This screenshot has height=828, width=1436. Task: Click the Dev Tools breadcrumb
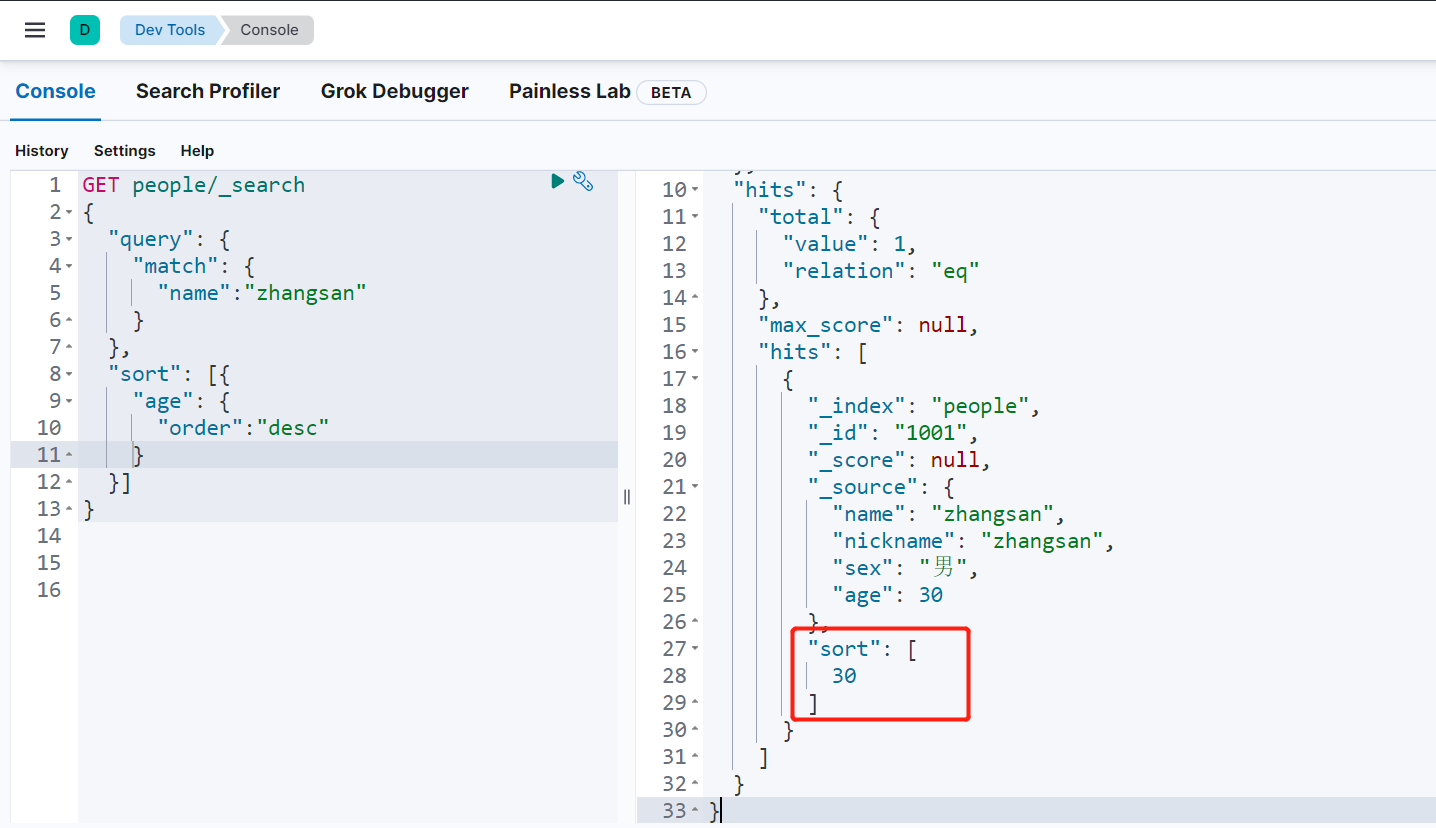click(169, 30)
